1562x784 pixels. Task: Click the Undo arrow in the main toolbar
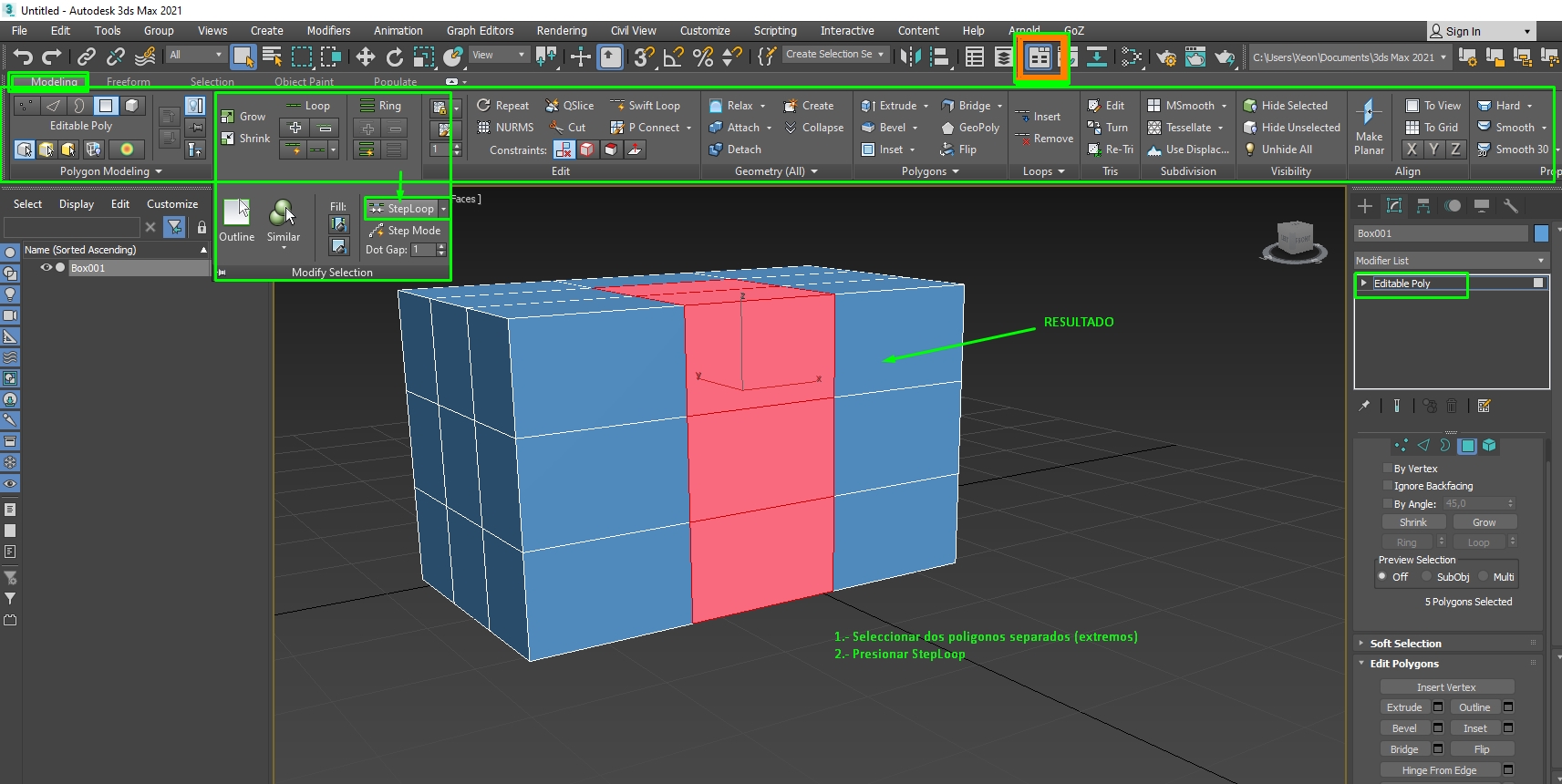tap(23, 57)
